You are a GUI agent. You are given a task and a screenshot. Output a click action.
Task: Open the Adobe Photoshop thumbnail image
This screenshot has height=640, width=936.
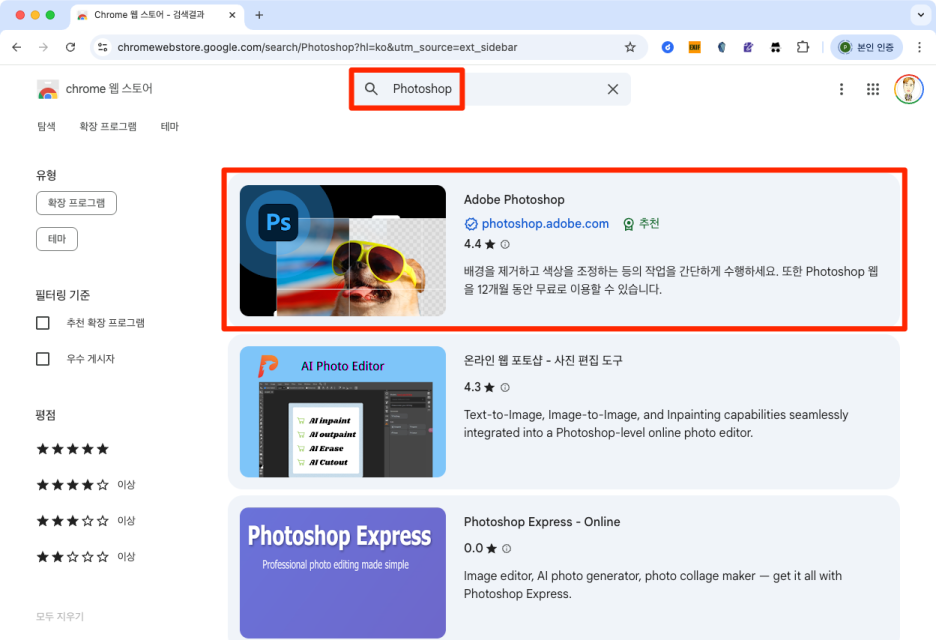[343, 251]
